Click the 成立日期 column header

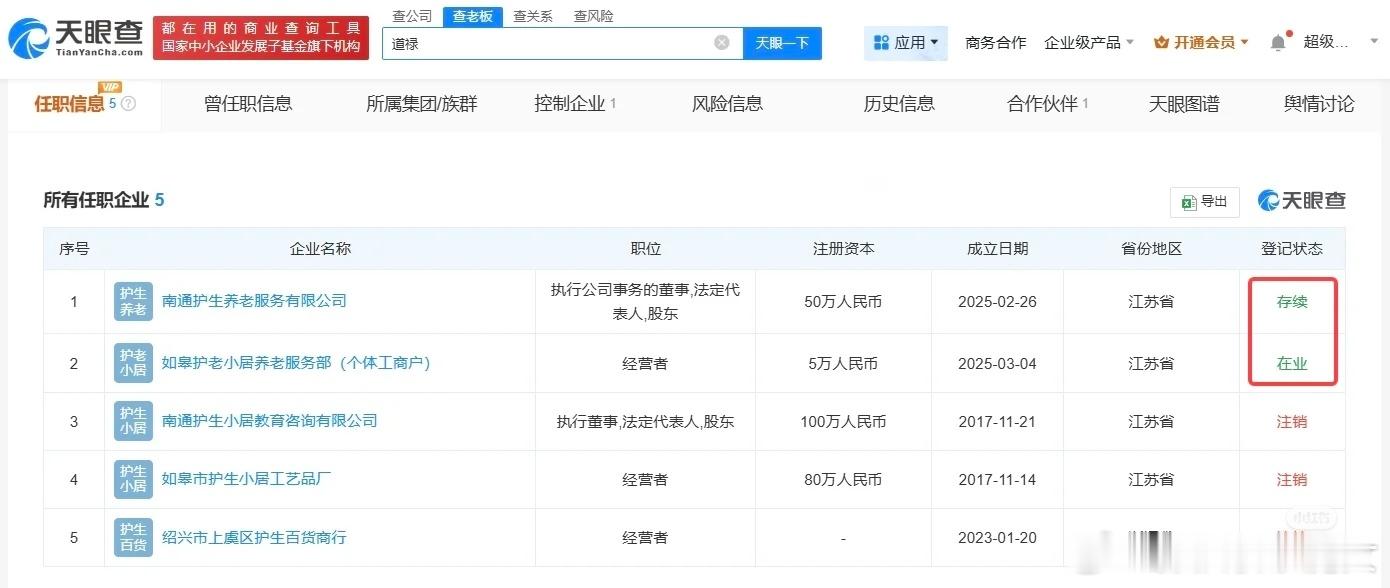coord(997,248)
